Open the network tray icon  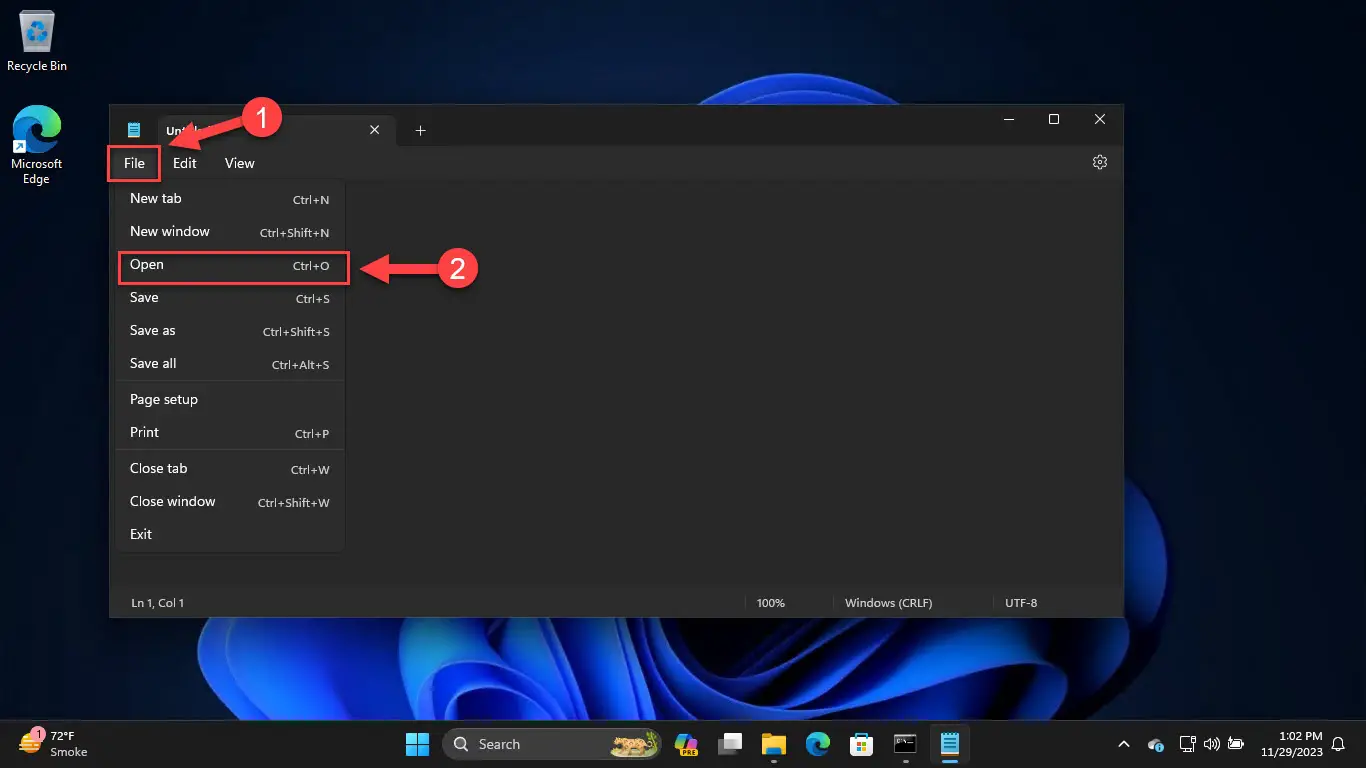pos(1187,744)
